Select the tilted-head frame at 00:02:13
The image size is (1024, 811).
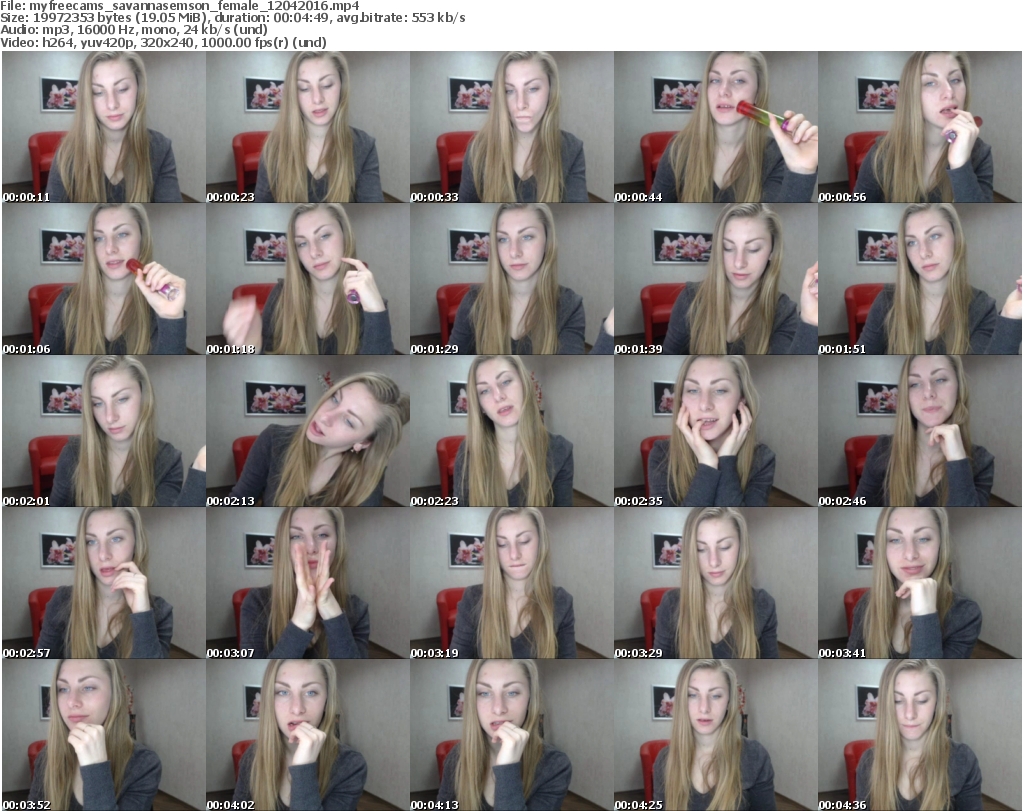click(308, 431)
